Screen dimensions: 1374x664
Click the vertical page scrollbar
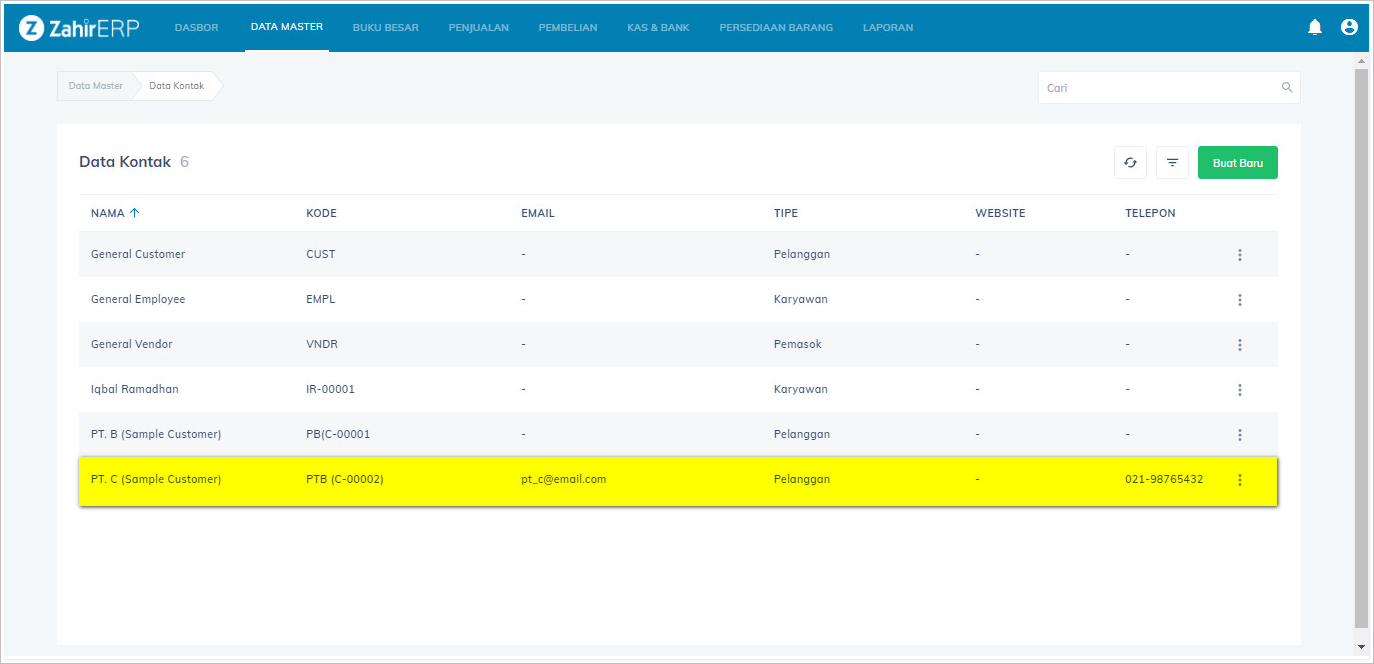(1361, 340)
